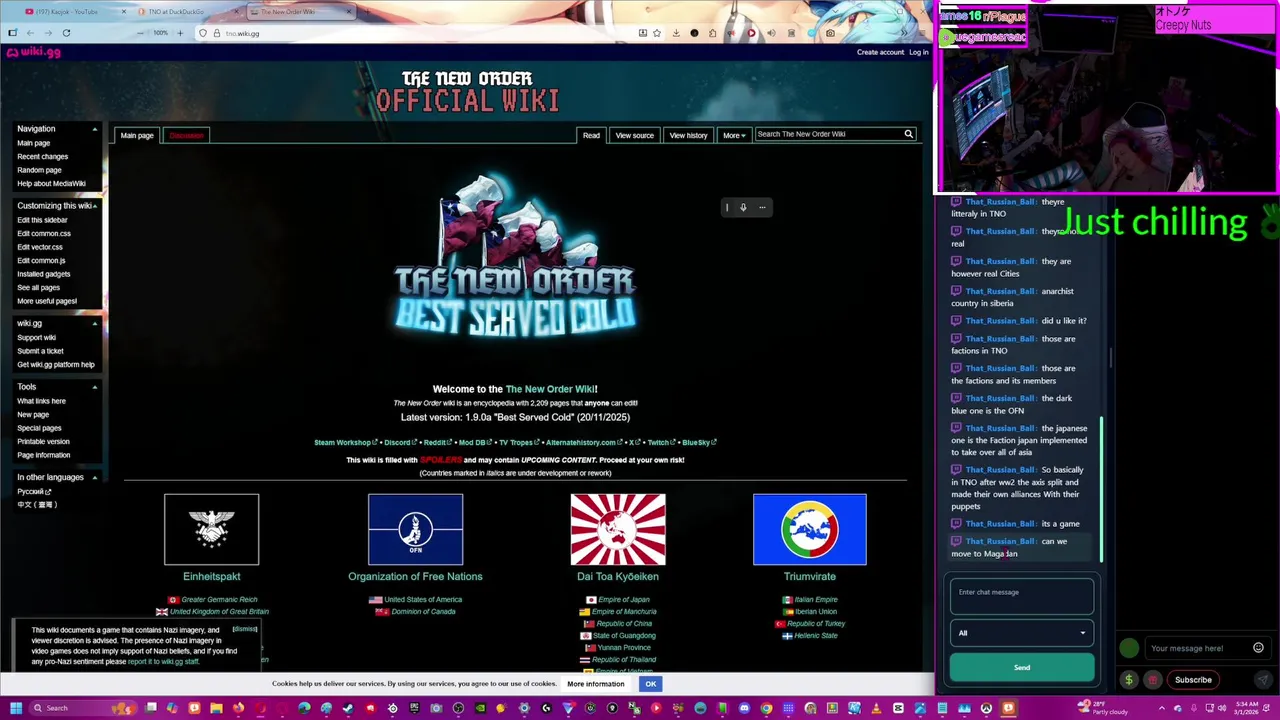Open the Windows Start button
This screenshot has width=1280, height=720.
(16, 708)
